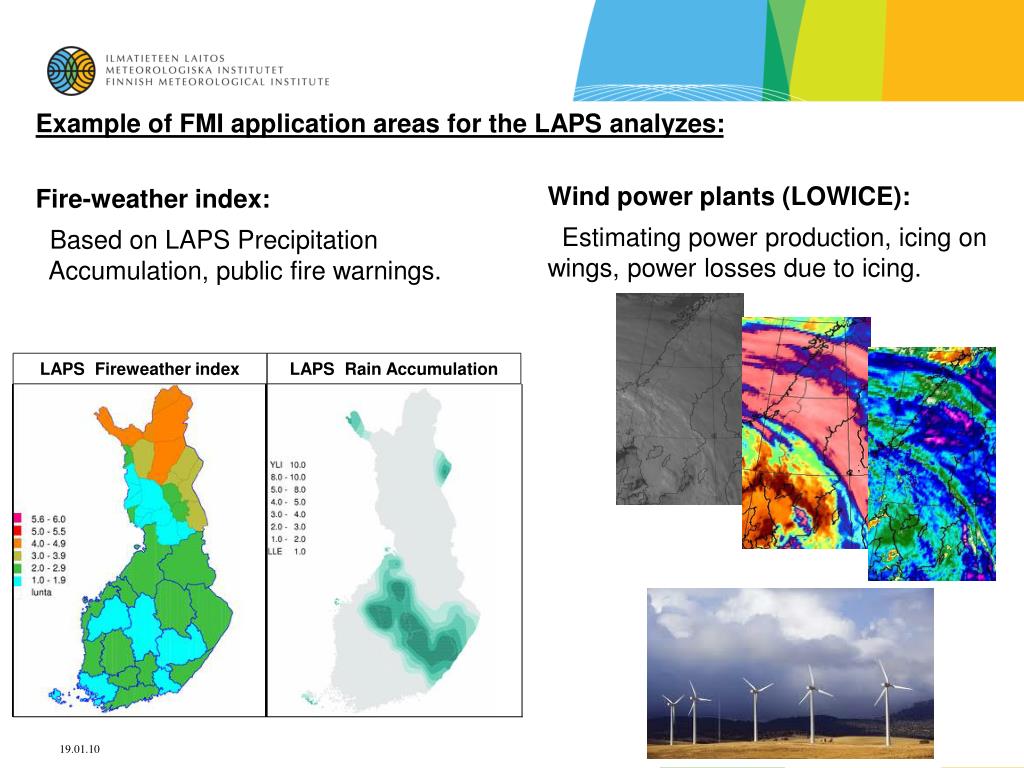Click the olive 3.0 - 3.9 legend swatch

click(x=18, y=556)
